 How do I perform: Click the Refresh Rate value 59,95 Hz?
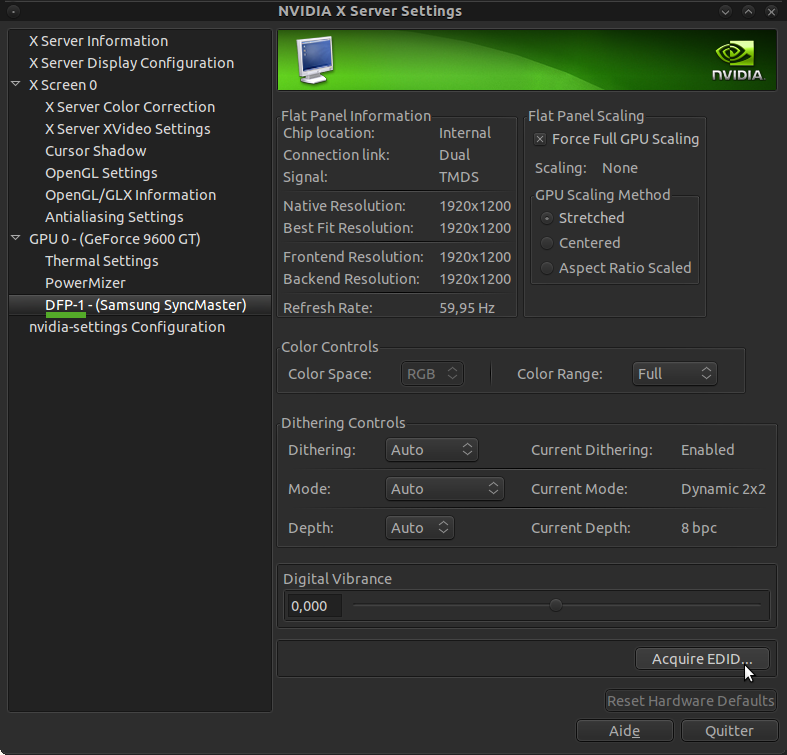467,308
